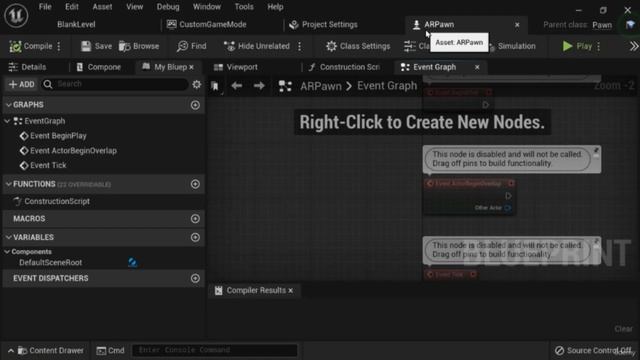Open Hide Unrelated options dots
Viewport: 640px width, 360px height.
click(300, 46)
